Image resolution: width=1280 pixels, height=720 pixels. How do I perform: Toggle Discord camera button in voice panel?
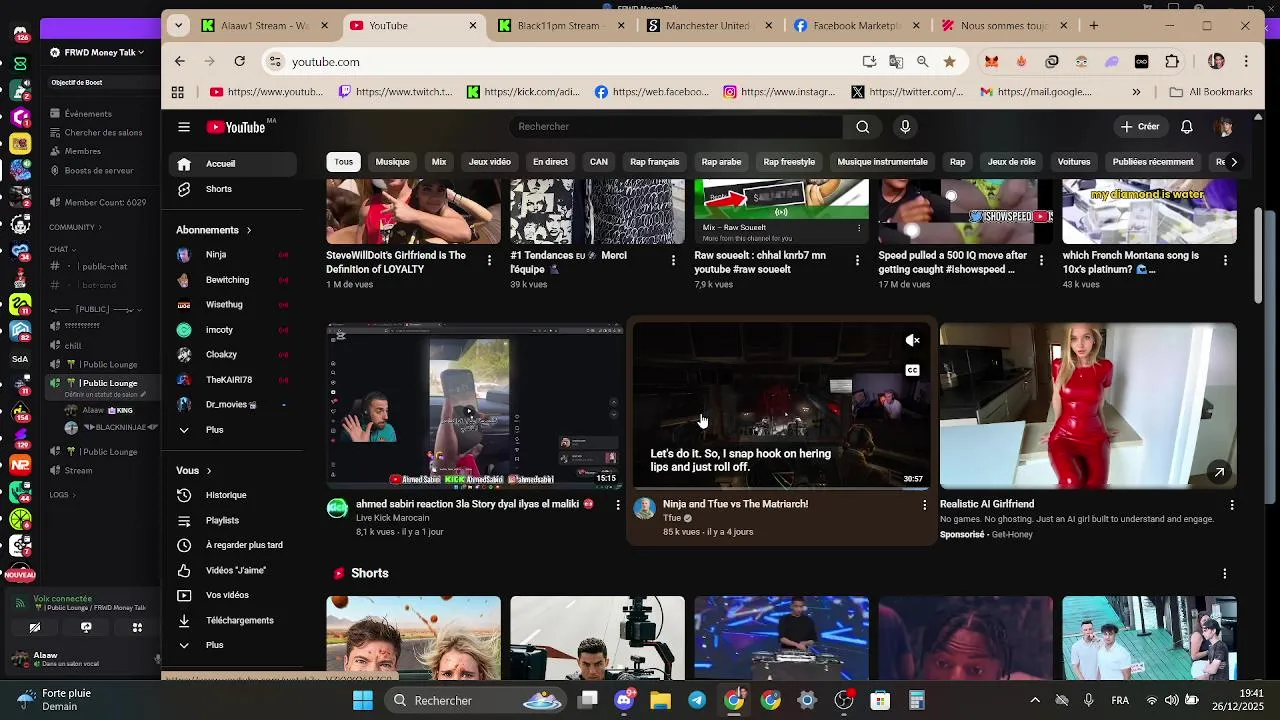tap(35, 628)
